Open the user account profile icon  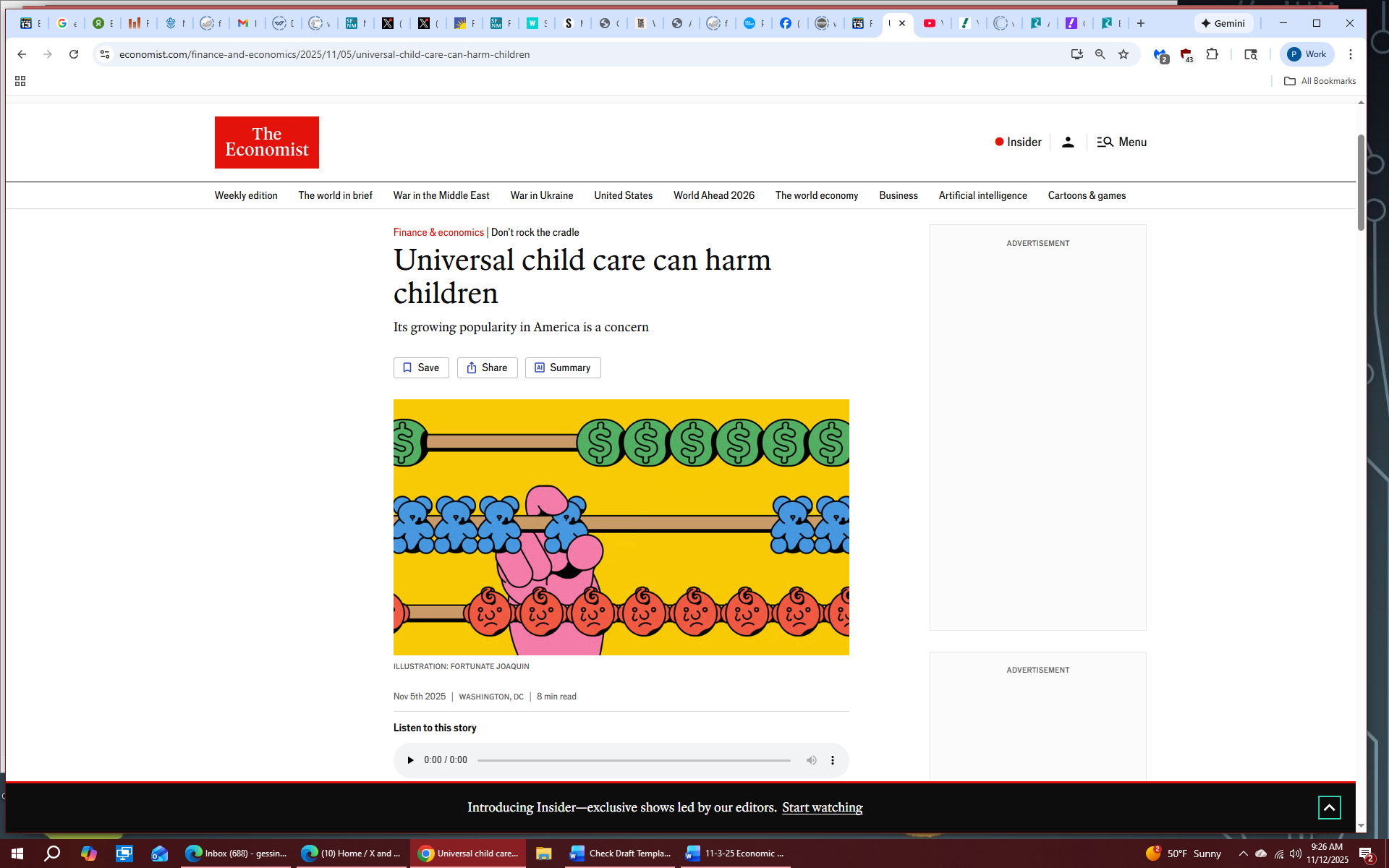[1067, 142]
